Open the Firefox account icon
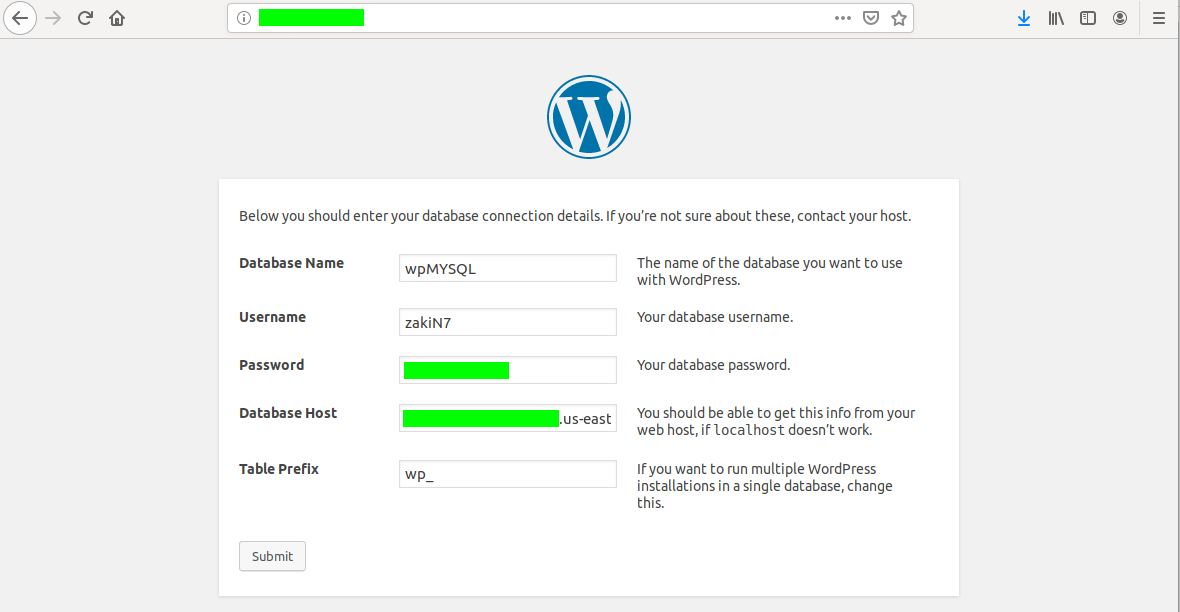 pyautogui.click(x=1120, y=18)
